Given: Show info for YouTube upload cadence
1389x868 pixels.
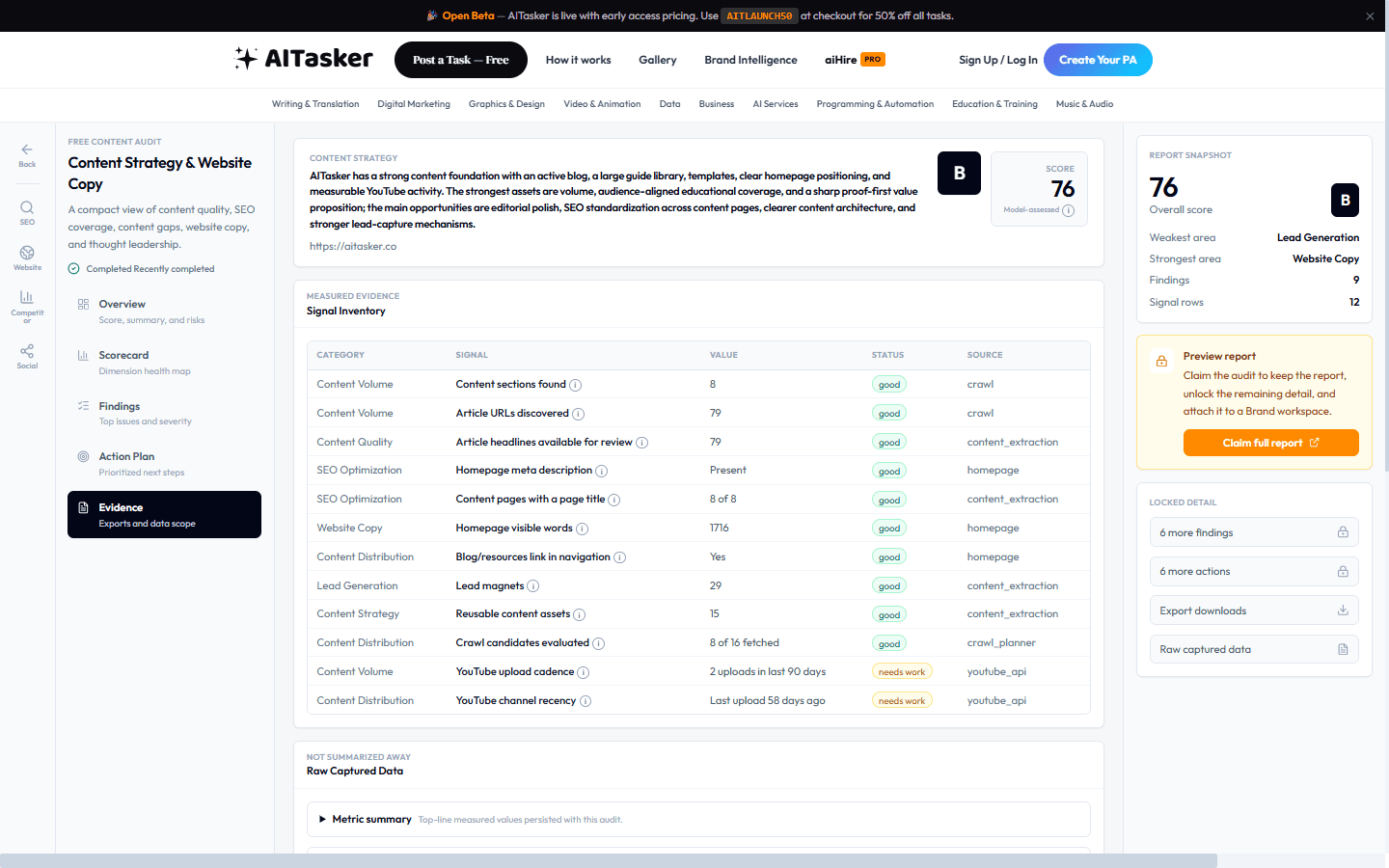Looking at the screenshot, I should tap(583, 672).
